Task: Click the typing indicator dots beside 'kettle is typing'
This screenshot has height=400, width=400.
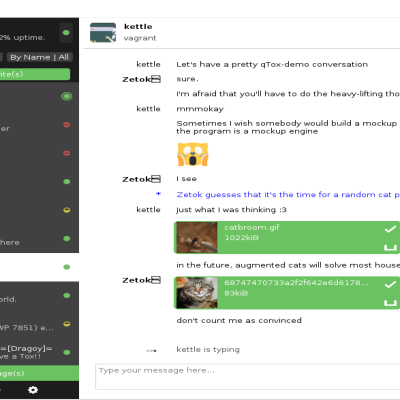Action: (x=151, y=350)
